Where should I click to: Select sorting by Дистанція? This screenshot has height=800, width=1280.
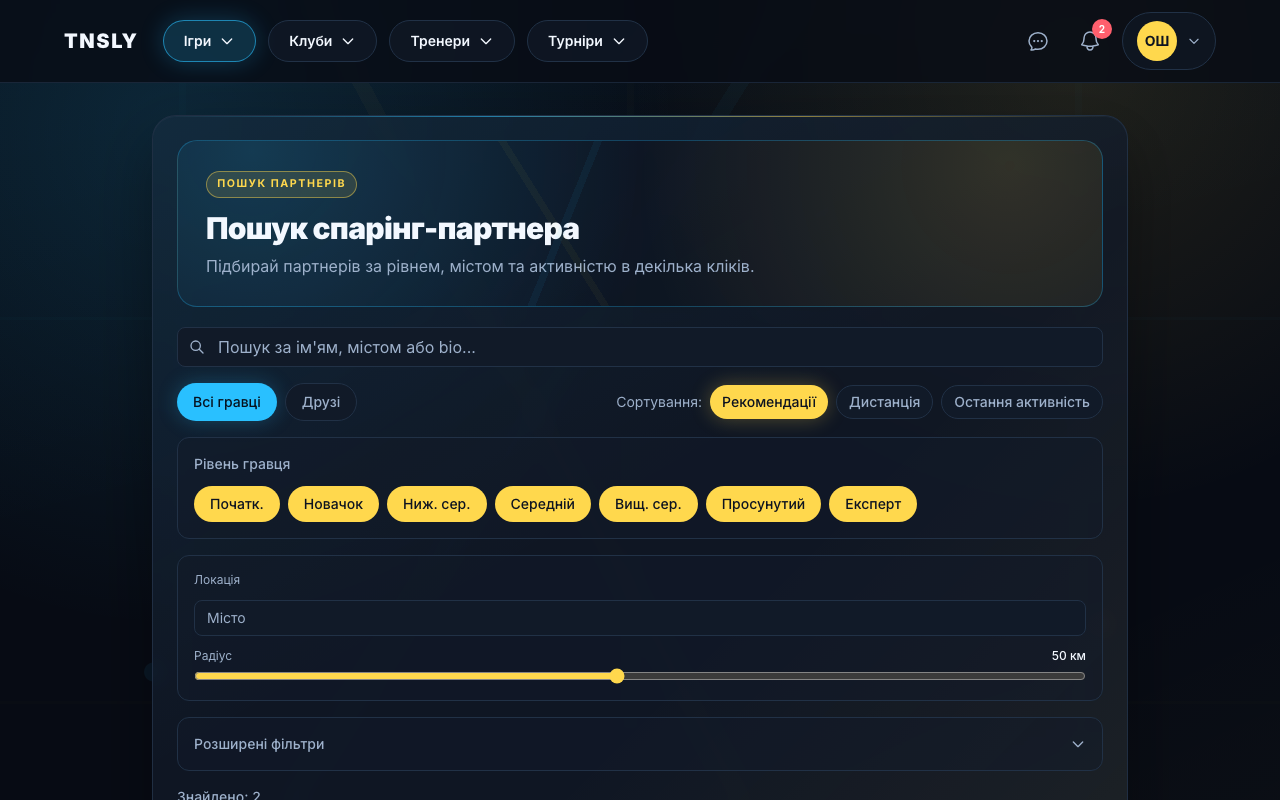point(884,401)
